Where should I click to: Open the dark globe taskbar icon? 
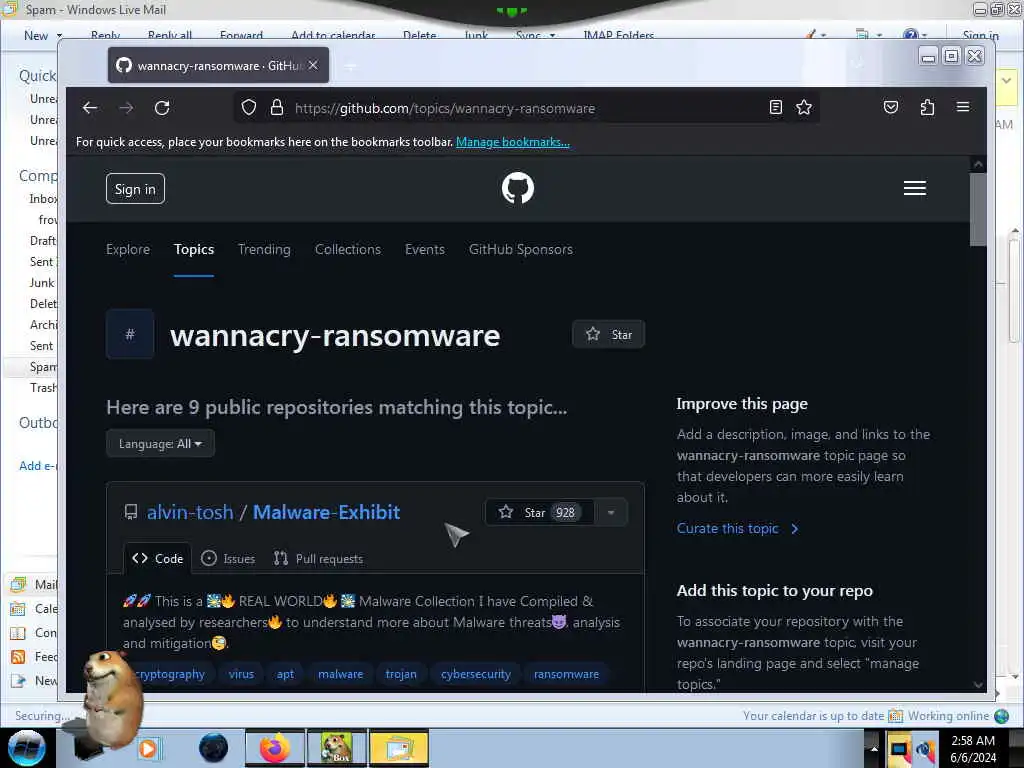tap(213, 748)
